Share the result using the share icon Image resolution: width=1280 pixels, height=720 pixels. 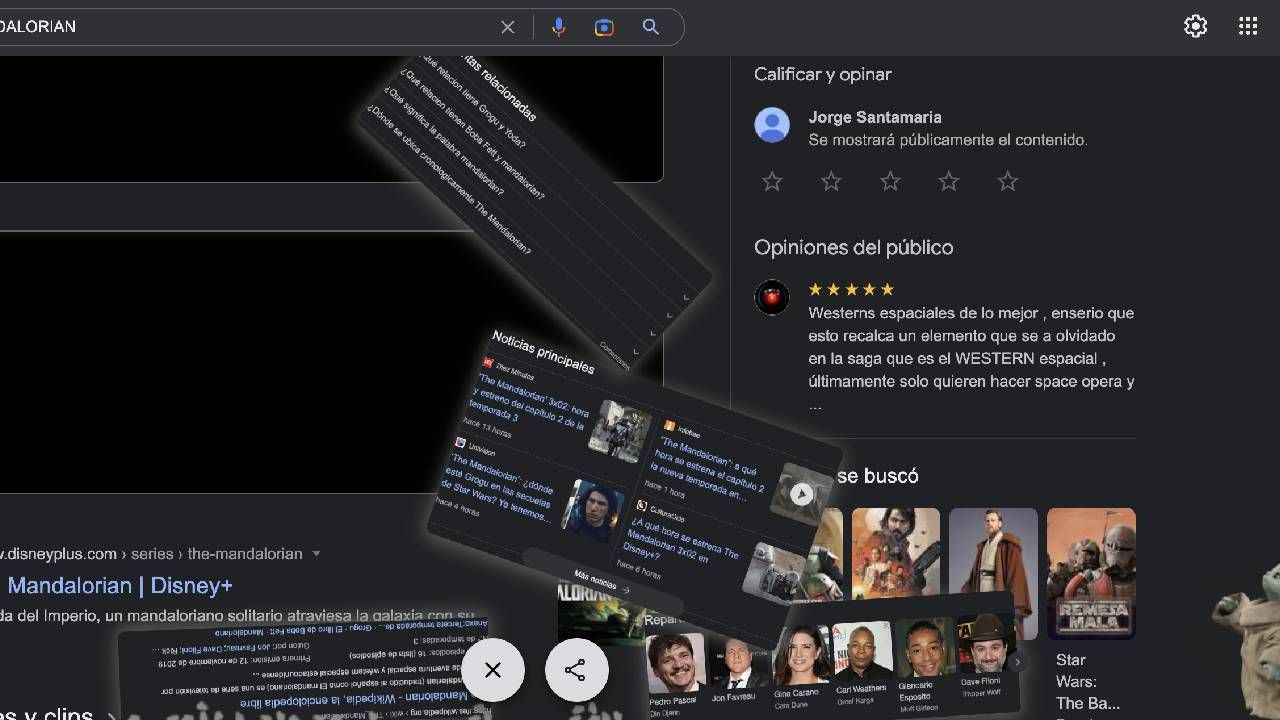577,670
